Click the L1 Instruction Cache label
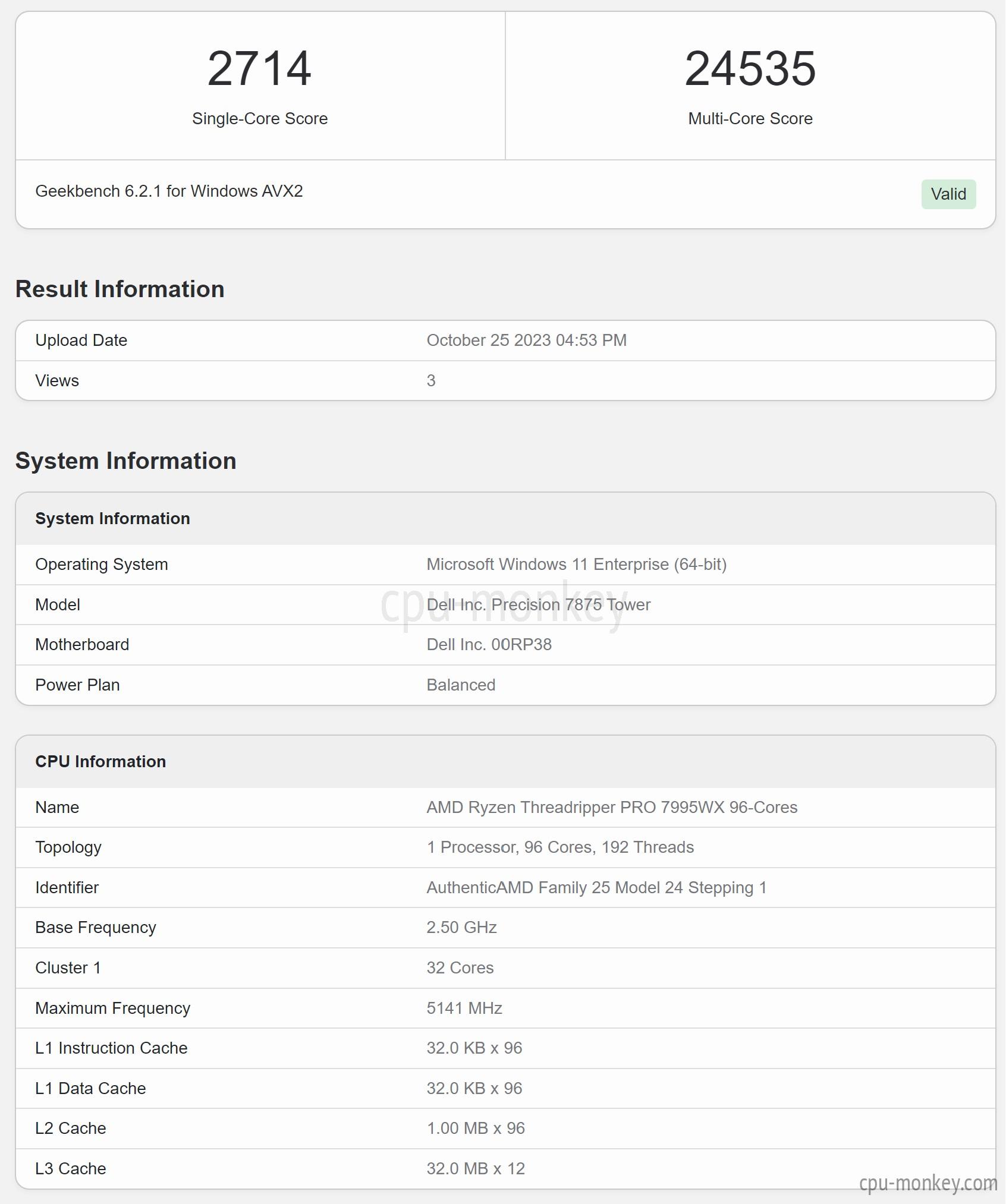This screenshot has width=1006, height=1204. pos(111,1048)
